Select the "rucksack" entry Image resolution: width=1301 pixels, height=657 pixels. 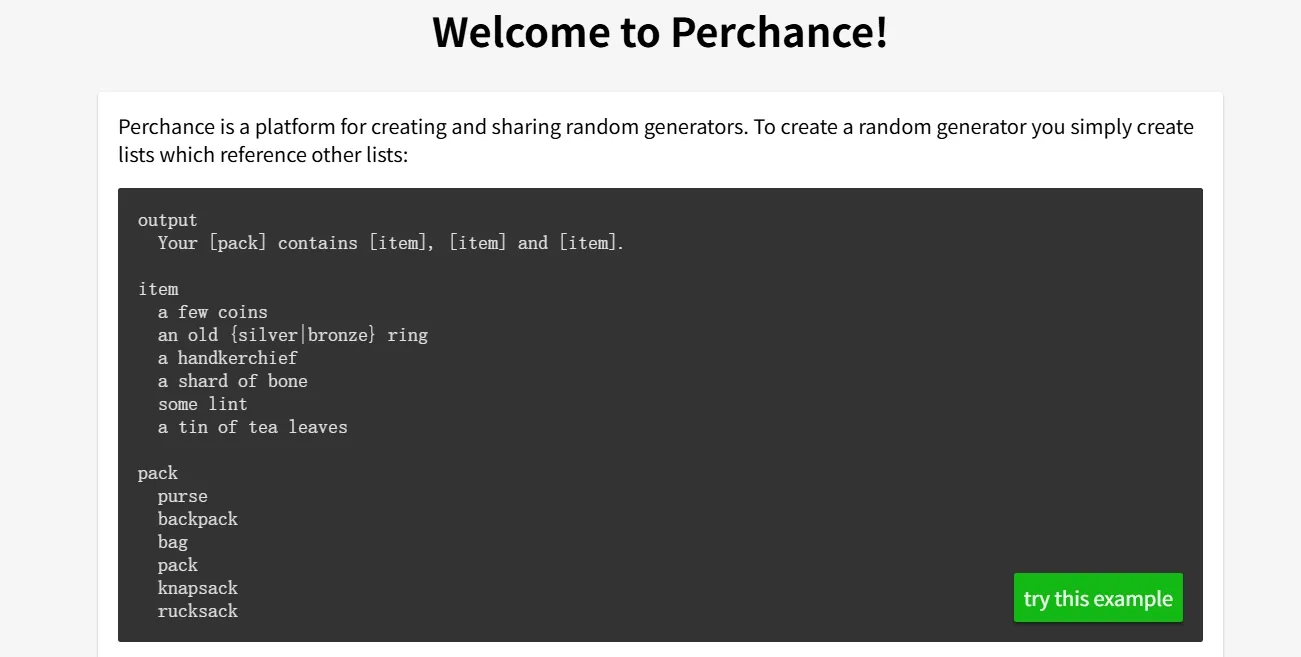click(x=198, y=611)
